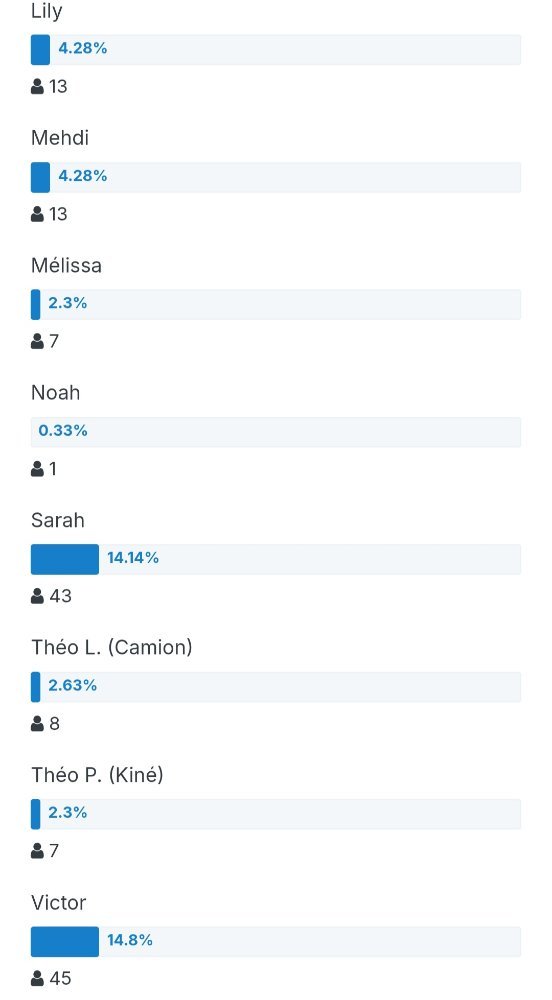Click the person icon under Théo P. (Kiné)

37,851
